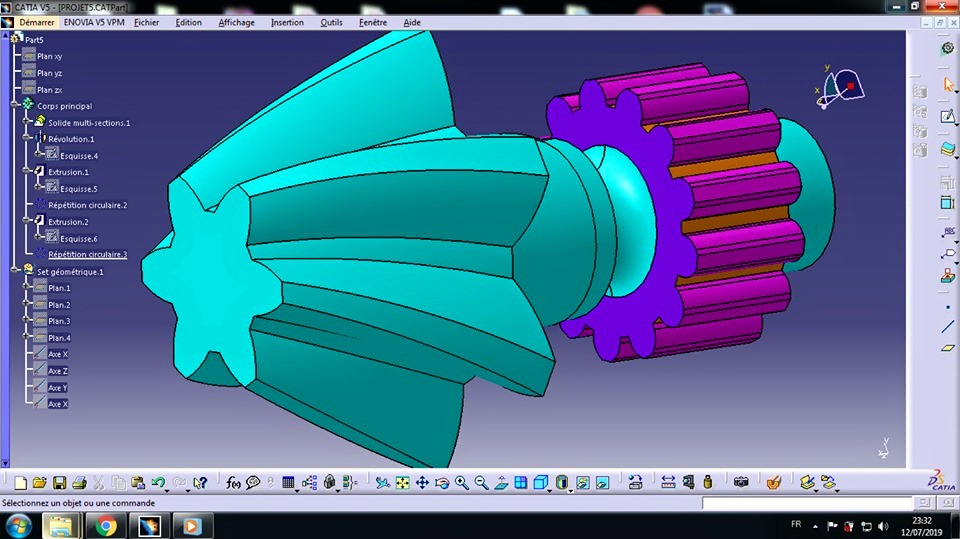Activate Normal View icon
Screen dimensions: 960x539
click(x=501, y=483)
